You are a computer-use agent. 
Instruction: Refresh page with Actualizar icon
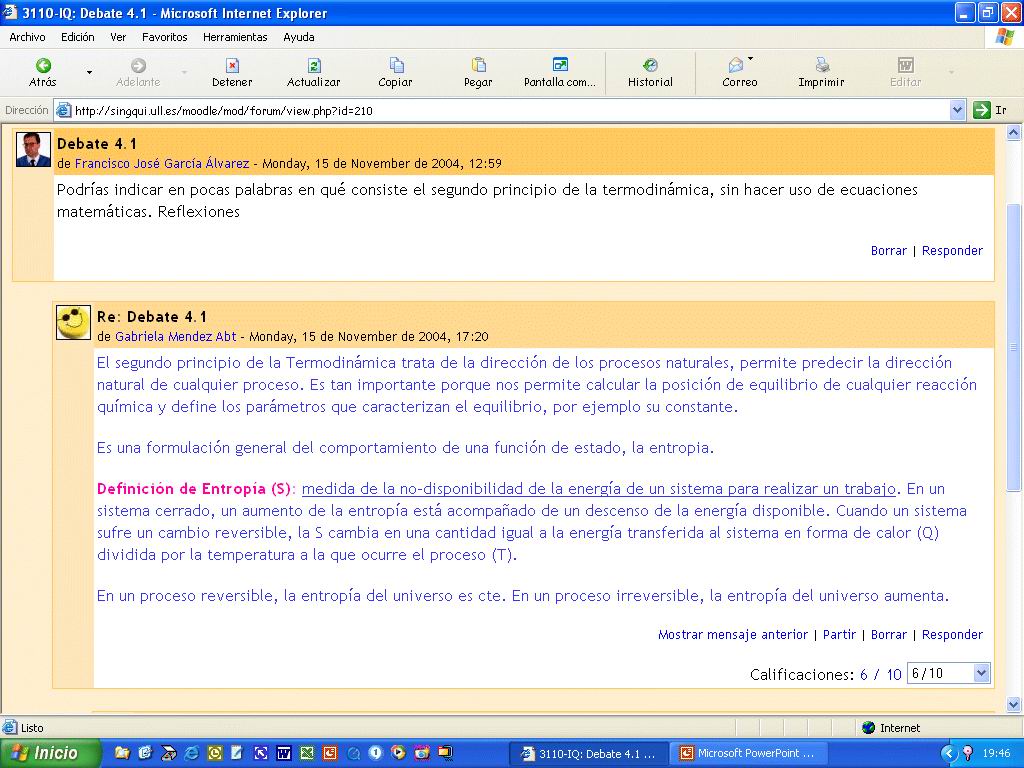(x=313, y=66)
